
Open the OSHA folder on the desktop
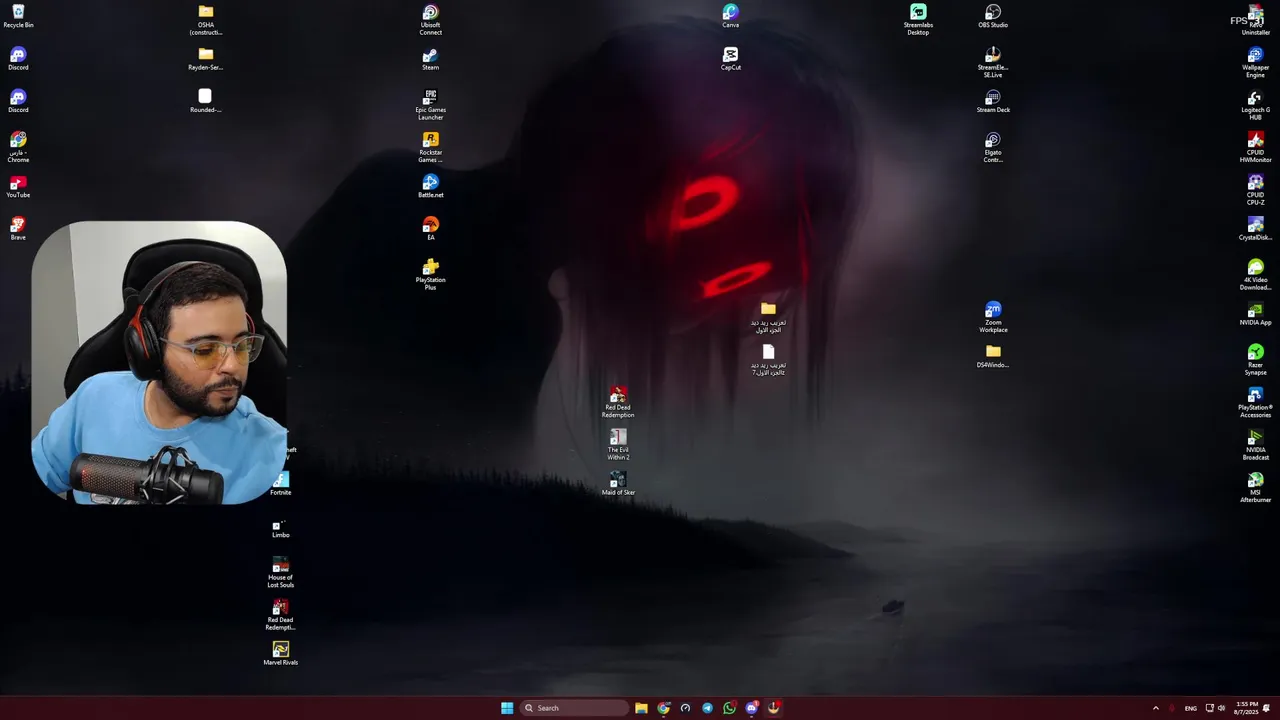[205, 19]
